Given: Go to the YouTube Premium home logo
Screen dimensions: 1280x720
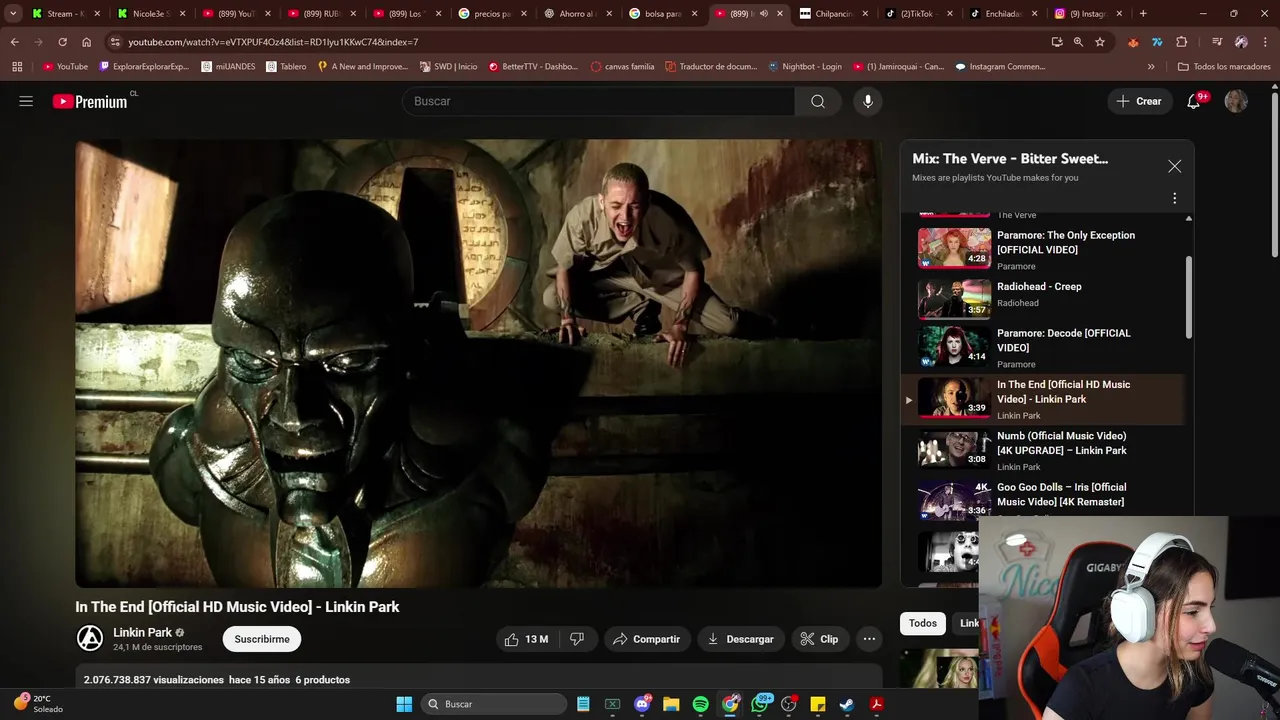Looking at the screenshot, I should tap(90, 101).
